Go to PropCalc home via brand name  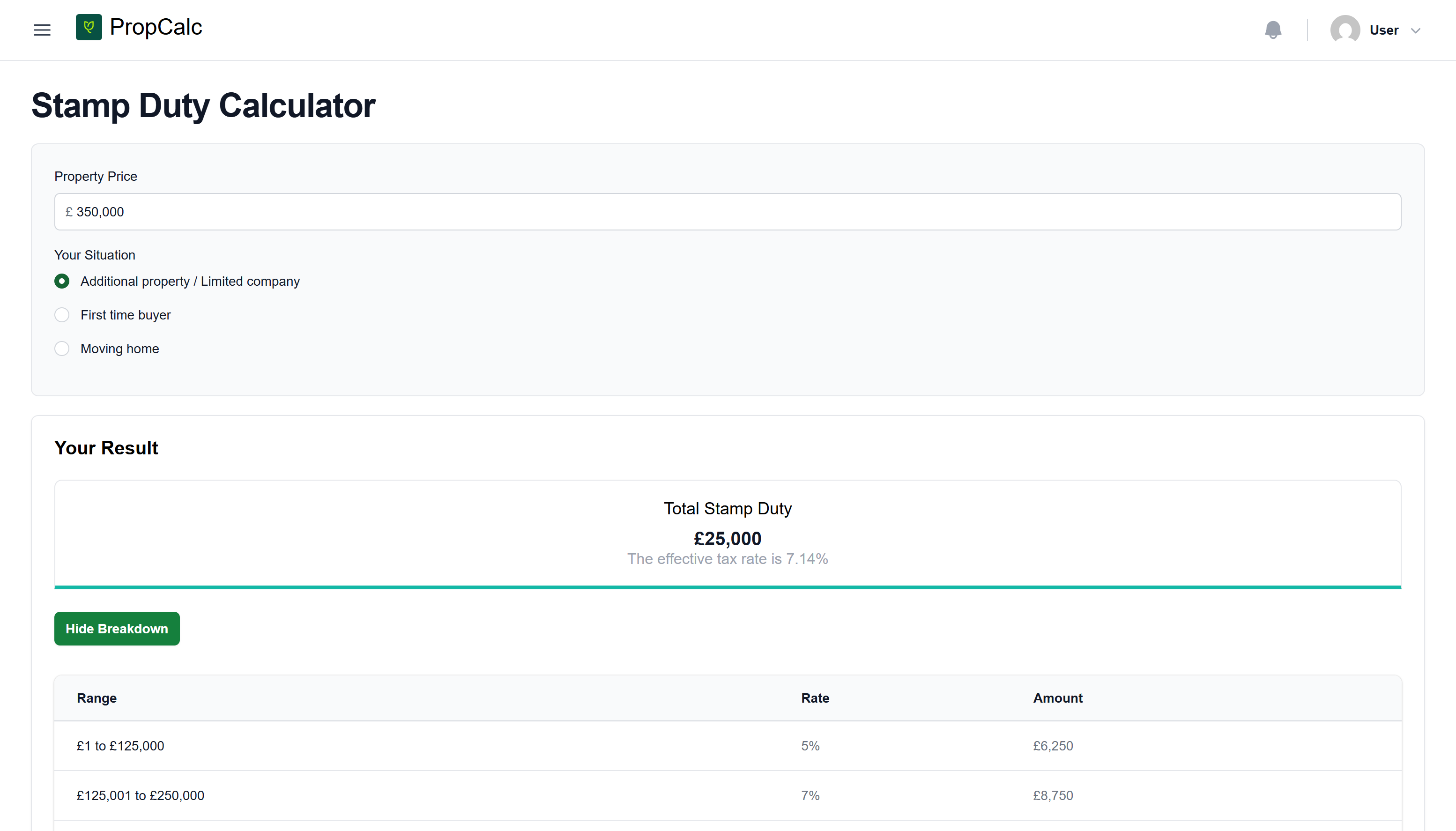coord(156,27)
